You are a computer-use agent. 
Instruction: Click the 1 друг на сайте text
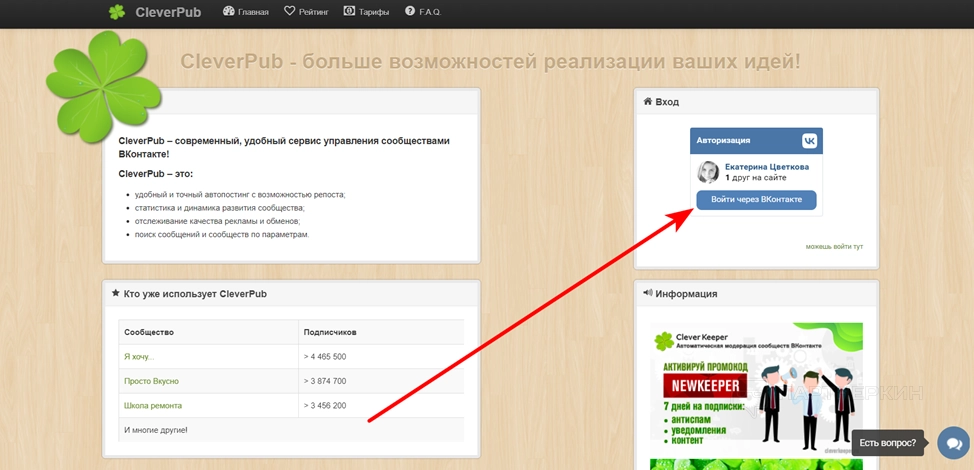pos(755,178)
